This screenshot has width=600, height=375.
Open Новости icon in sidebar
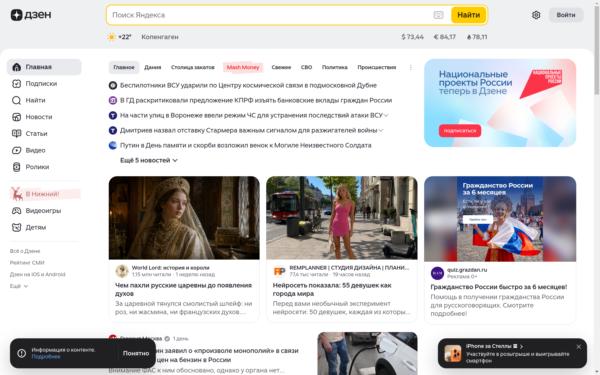pos(16,117)
